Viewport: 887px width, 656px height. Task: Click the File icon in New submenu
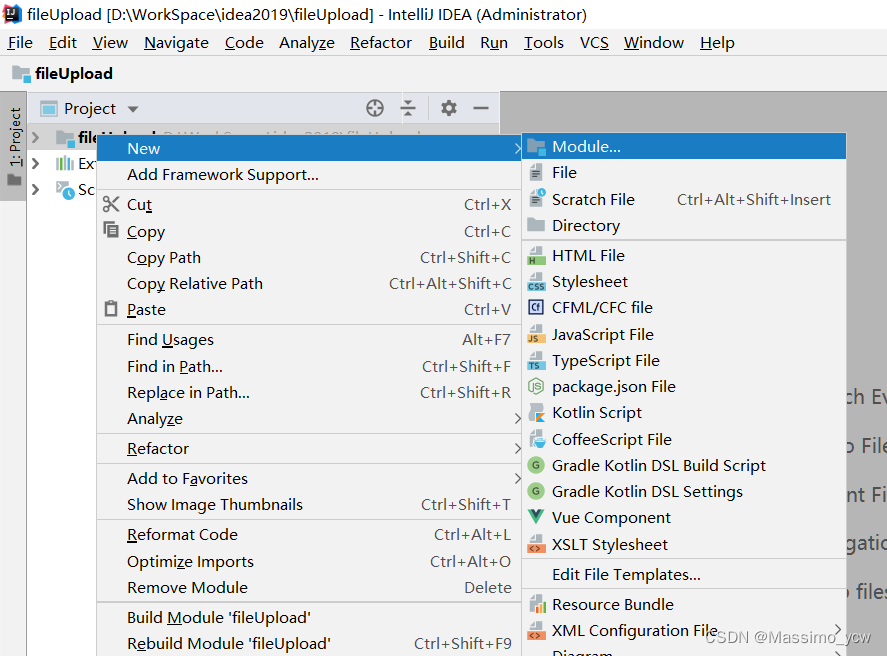point(536,173)
